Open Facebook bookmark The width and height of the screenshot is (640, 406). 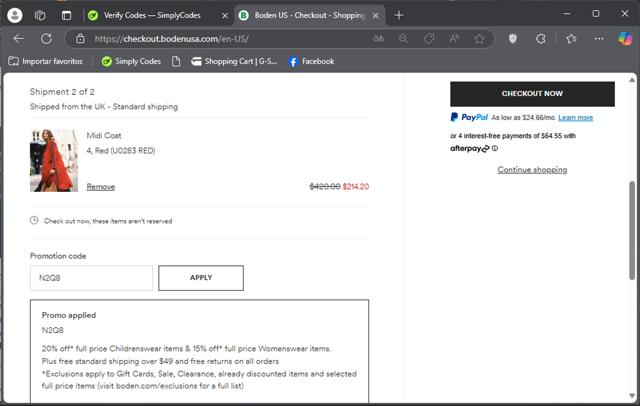pyautogui.click(x=311, y=61)
